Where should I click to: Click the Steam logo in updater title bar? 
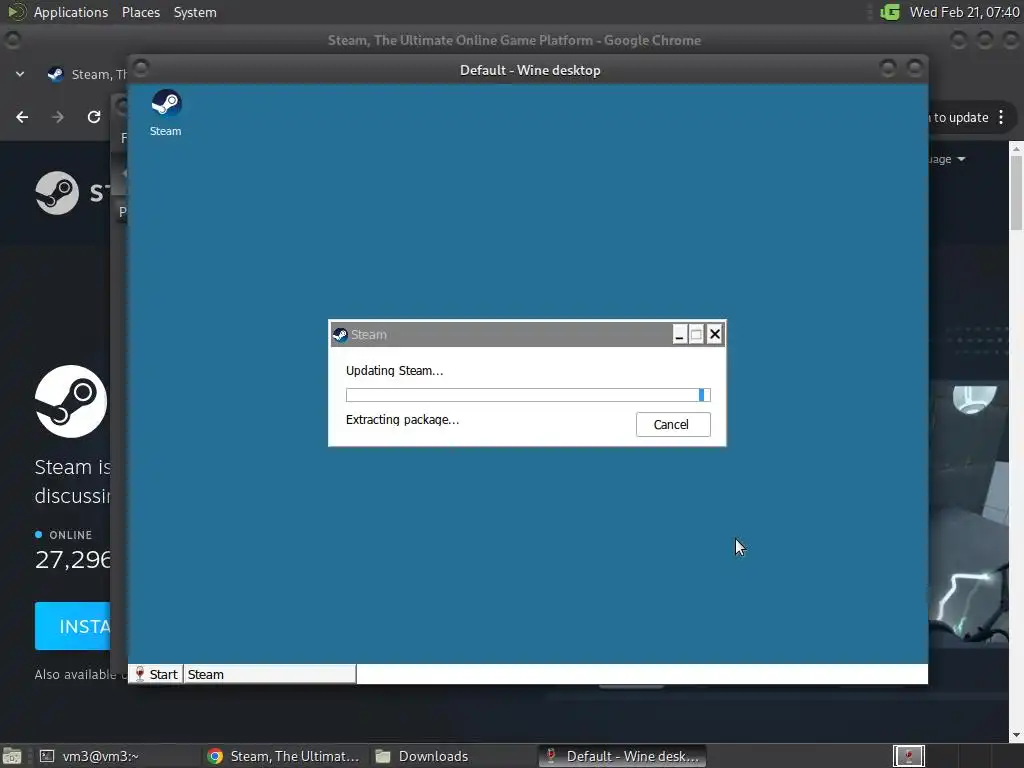point(340,334)
